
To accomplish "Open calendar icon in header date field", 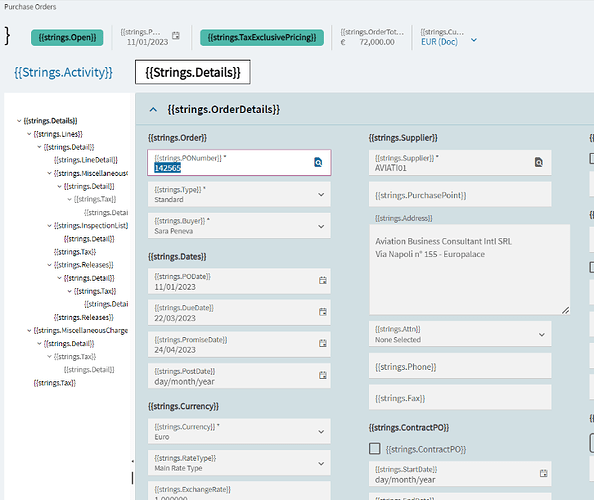I will (176, 36).
